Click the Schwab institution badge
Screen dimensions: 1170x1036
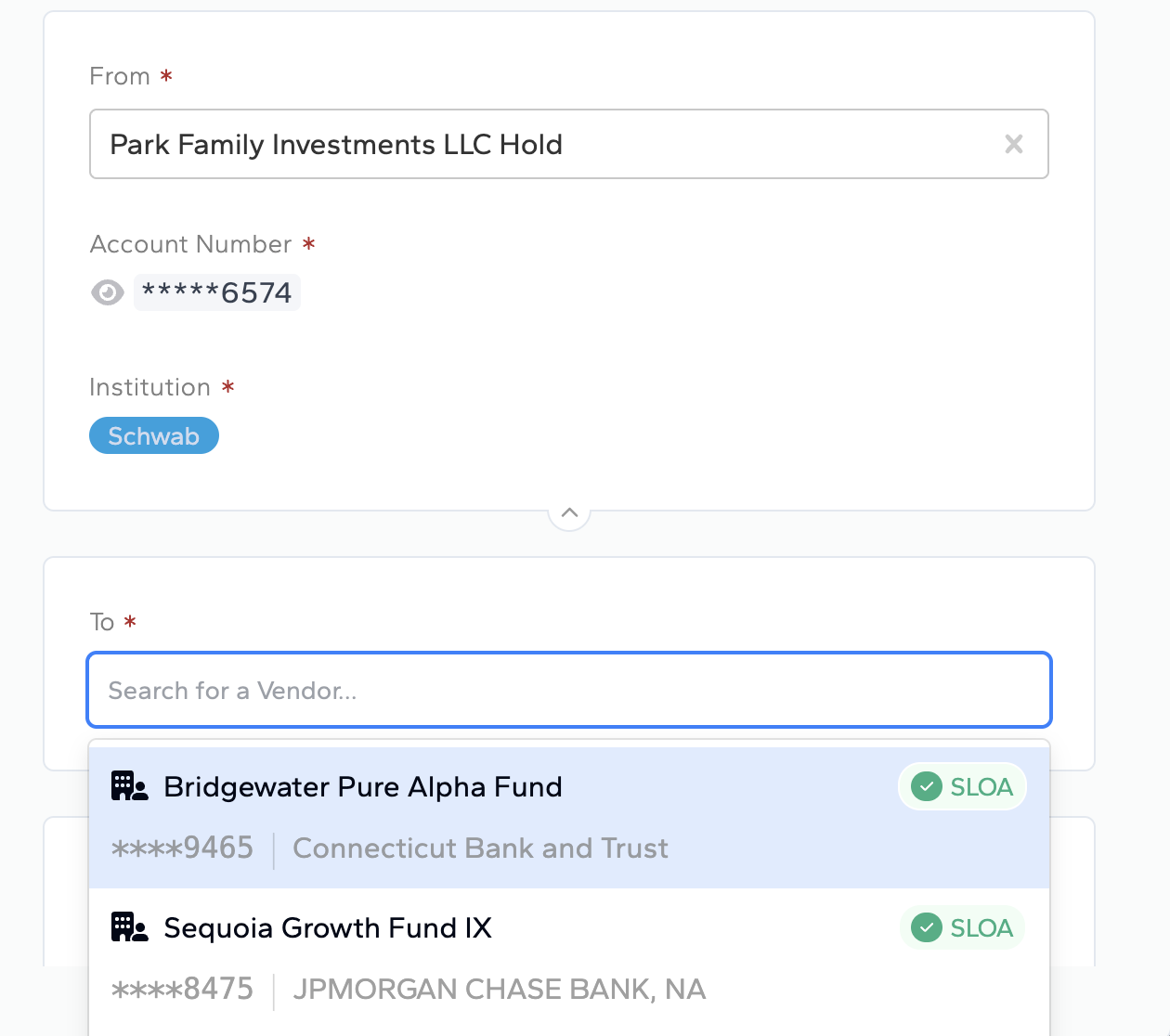click(154, 436)
